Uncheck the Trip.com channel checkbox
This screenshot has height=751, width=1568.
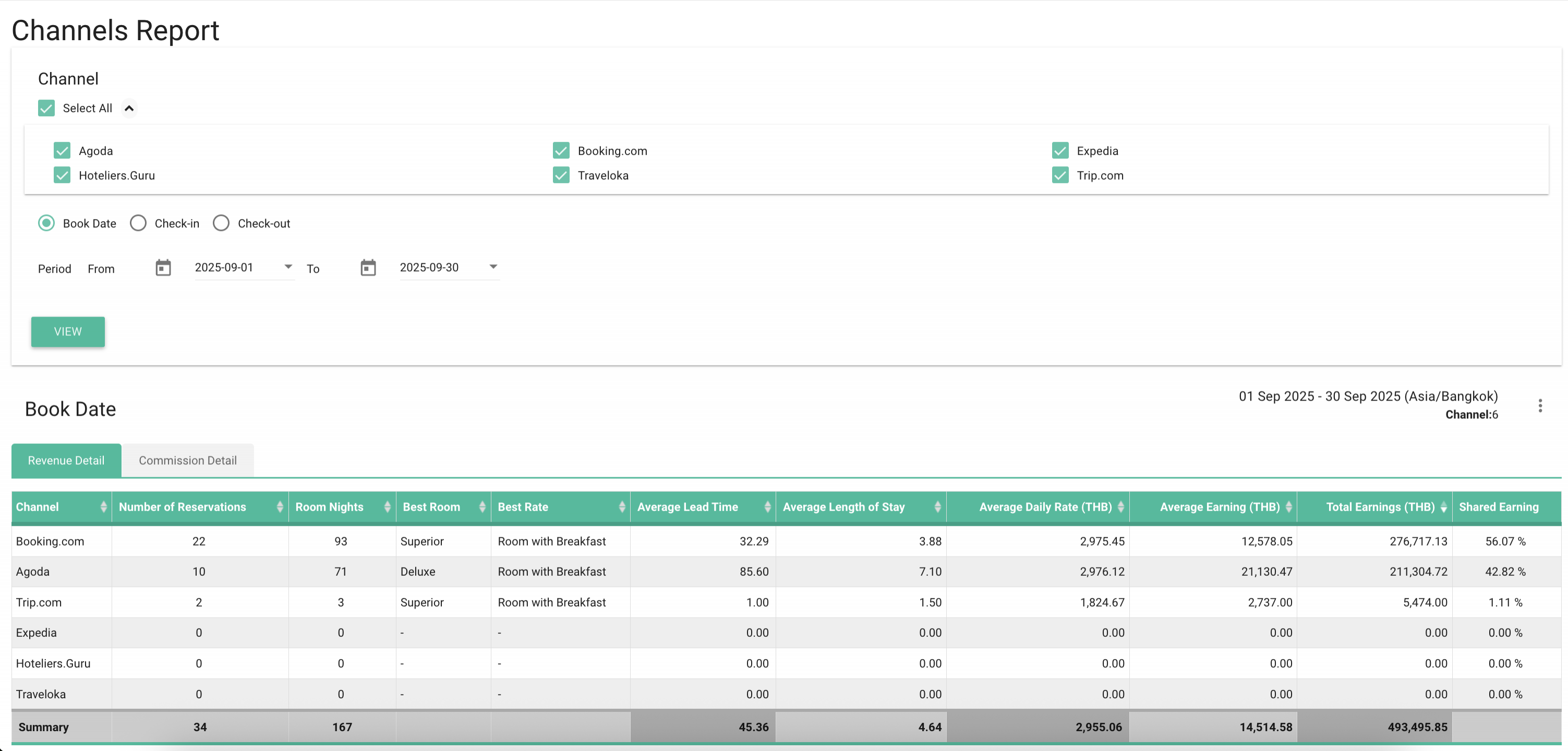pos(1060,175)
